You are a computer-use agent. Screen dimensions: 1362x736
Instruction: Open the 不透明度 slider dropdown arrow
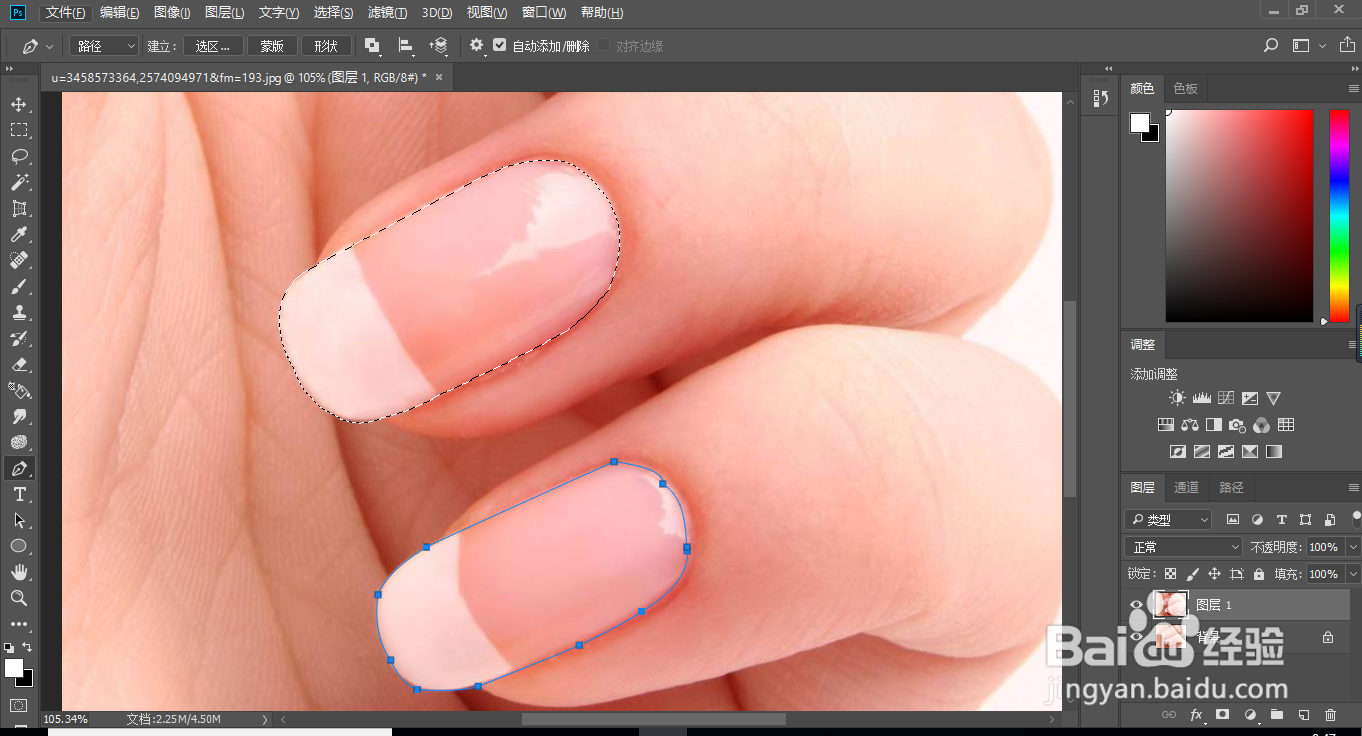point(1353,547)
